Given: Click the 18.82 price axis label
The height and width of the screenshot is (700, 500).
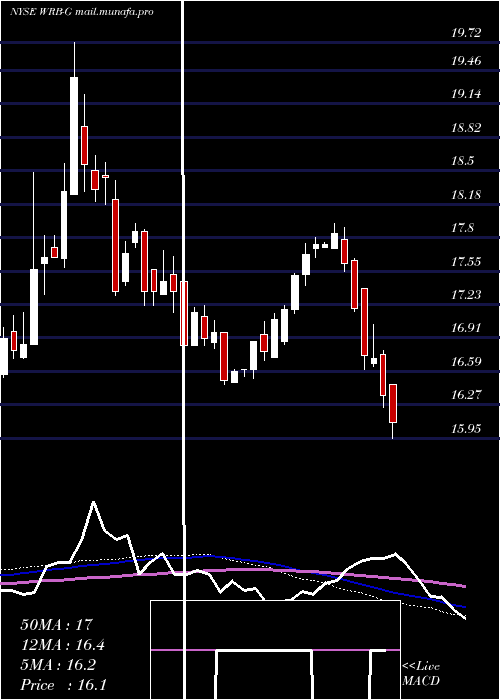Looking at the screenshot, I should pos(466,128).
